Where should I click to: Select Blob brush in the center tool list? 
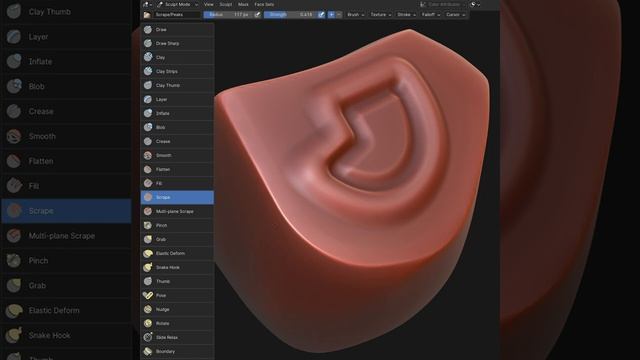[177, 127]
